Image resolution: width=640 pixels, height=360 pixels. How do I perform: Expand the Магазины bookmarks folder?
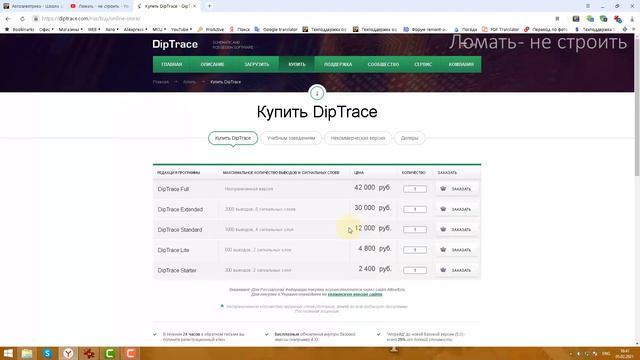coord(70,29)
